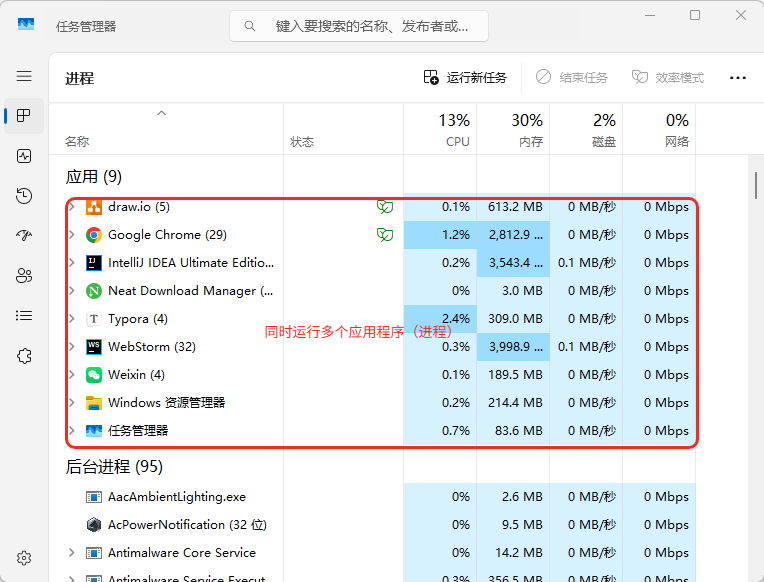Expand the Google Chrome process group
Screen dimensions: 764x582
coord(71,235)
